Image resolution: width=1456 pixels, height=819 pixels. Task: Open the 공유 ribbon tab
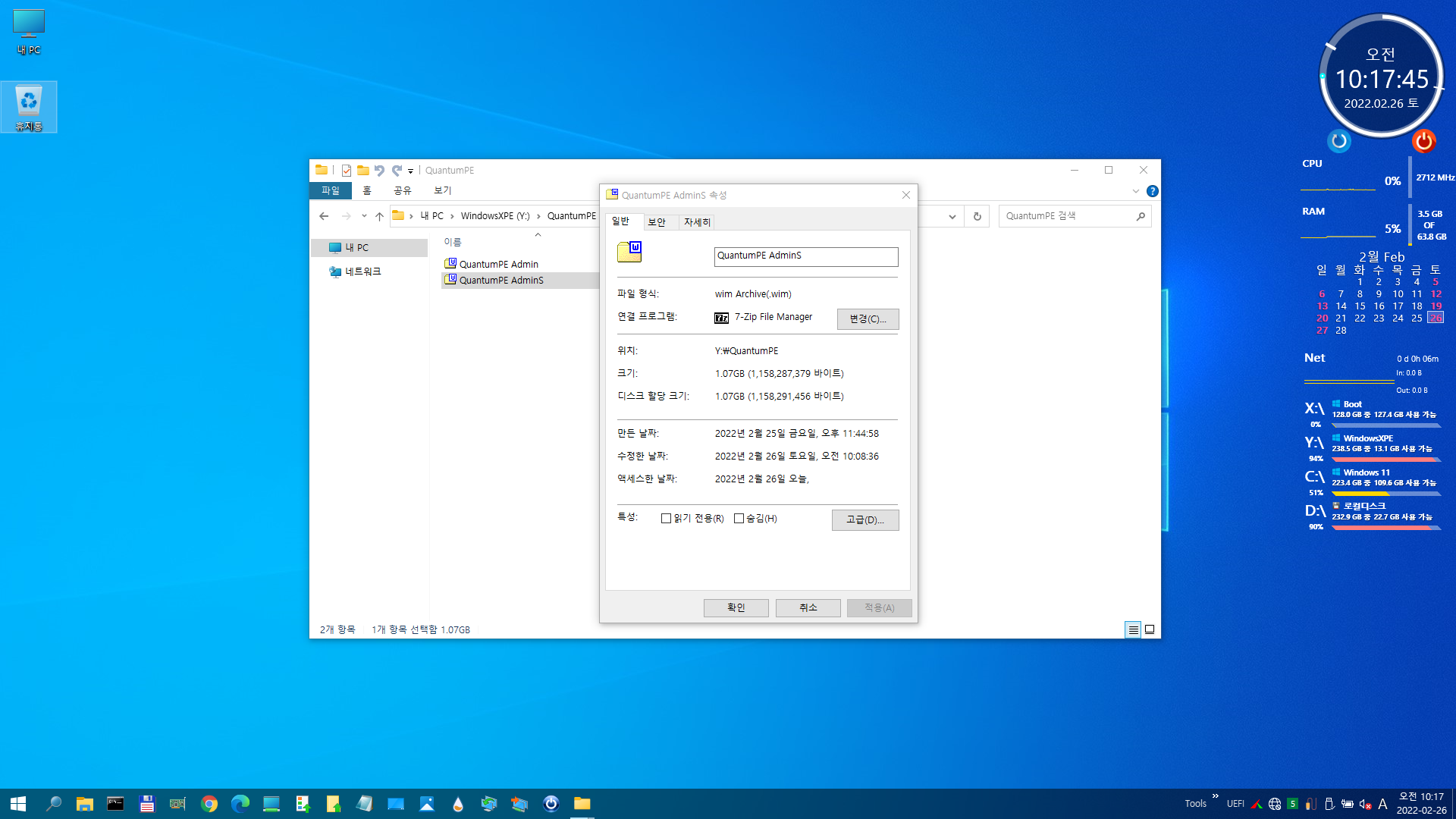(403, 190)
